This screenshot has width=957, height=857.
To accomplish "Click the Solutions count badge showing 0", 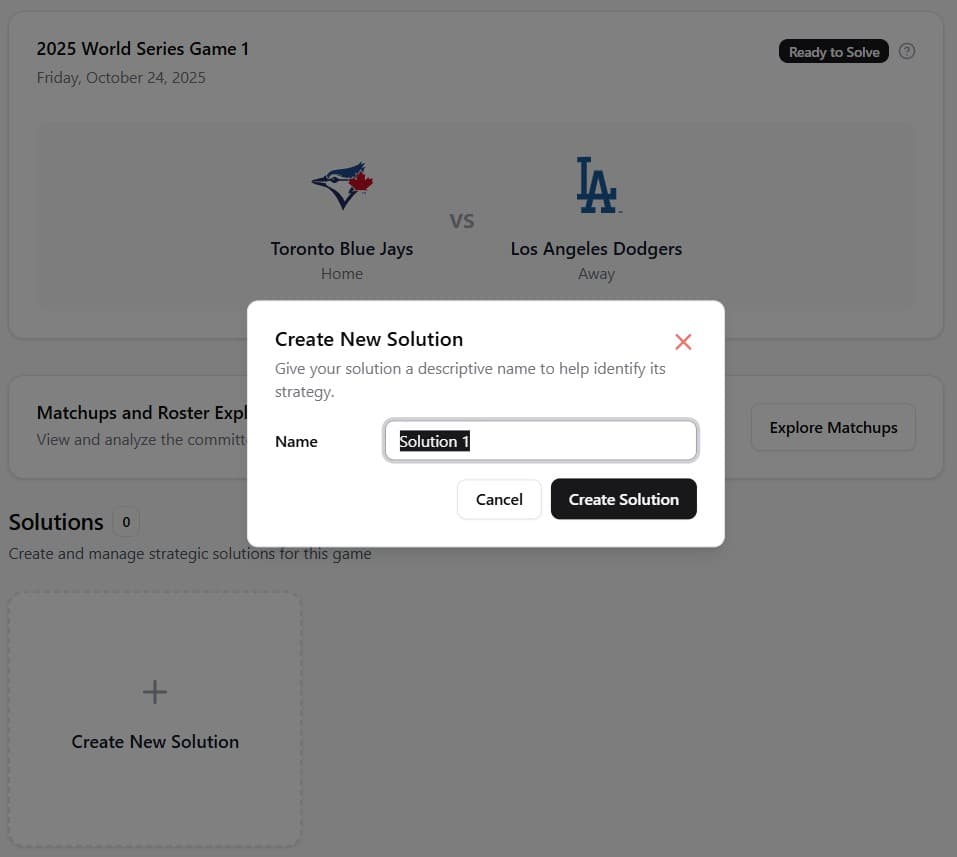I will coord(126,522).
